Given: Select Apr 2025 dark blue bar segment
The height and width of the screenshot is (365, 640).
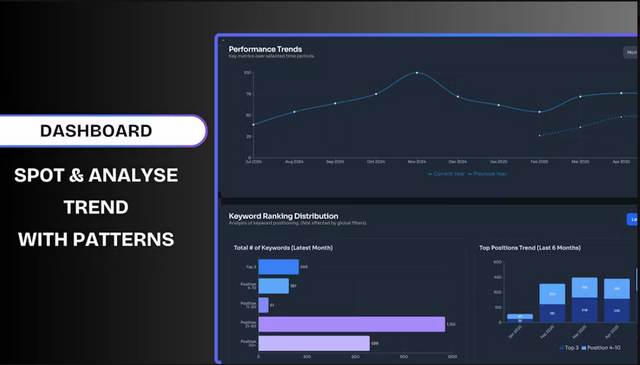Looking at the screenshot, I should 617,311.
